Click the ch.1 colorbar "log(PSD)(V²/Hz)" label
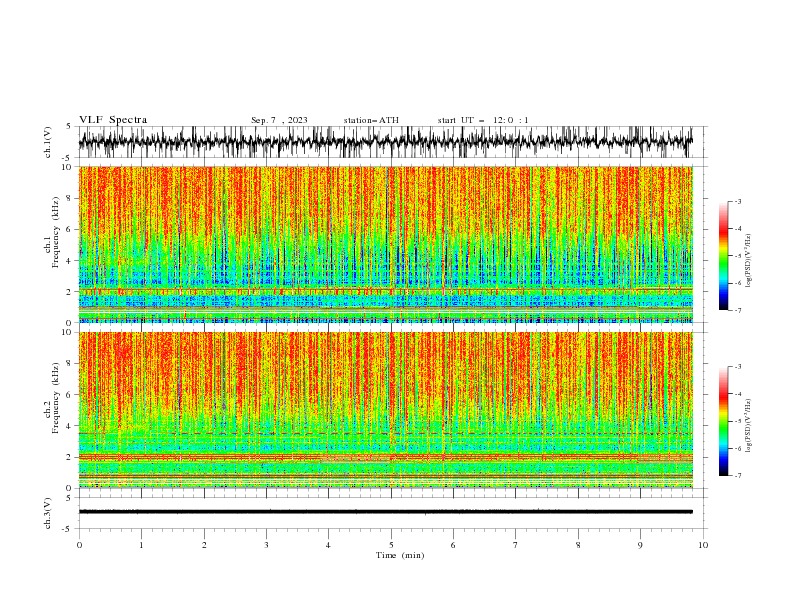This screenshot has height=612, width=792. (x=749, y=261)
